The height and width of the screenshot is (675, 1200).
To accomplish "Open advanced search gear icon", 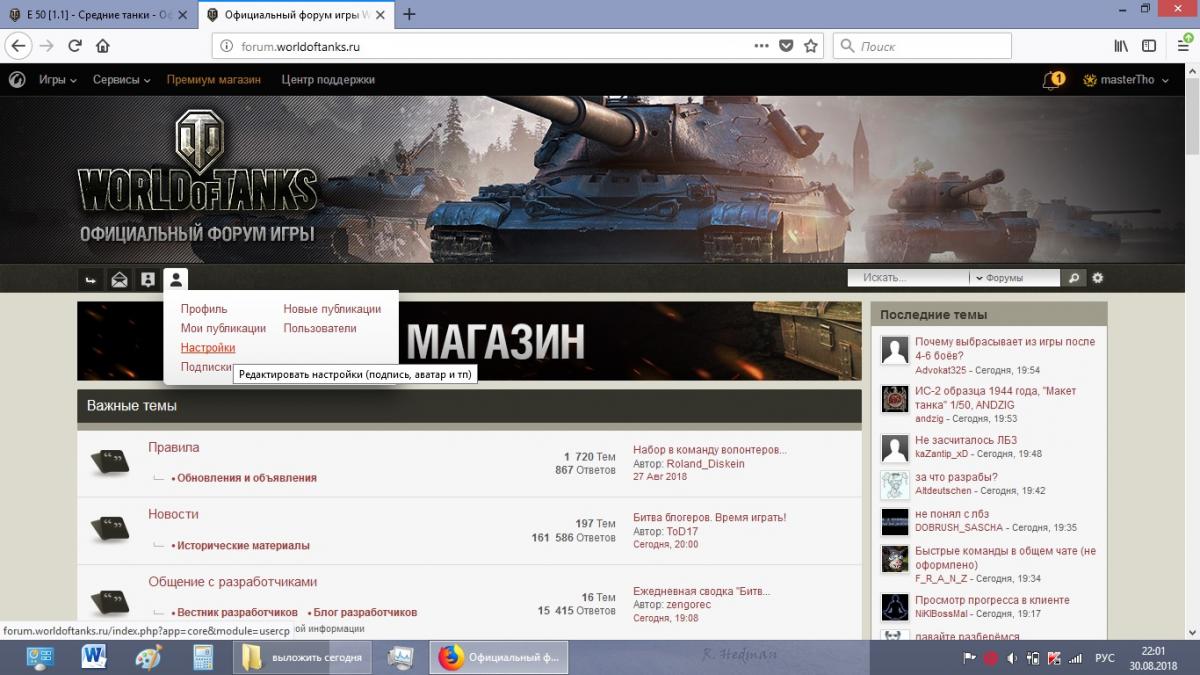I will 1098,278.
